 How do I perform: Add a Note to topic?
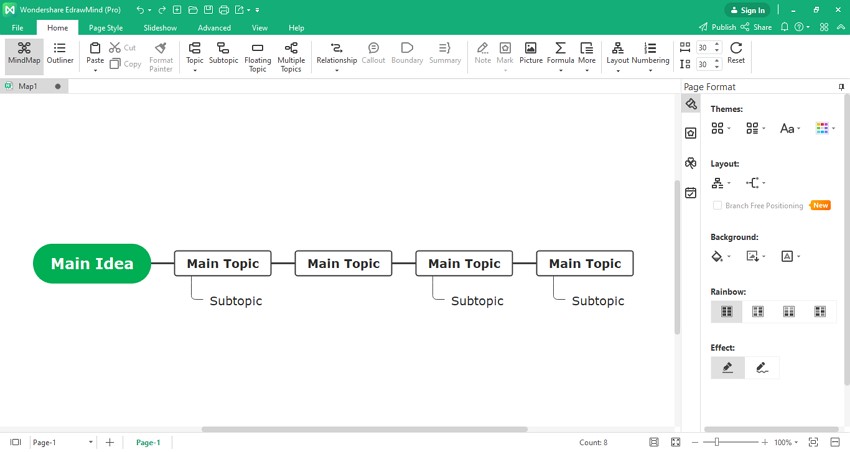[x=482, y=54]
